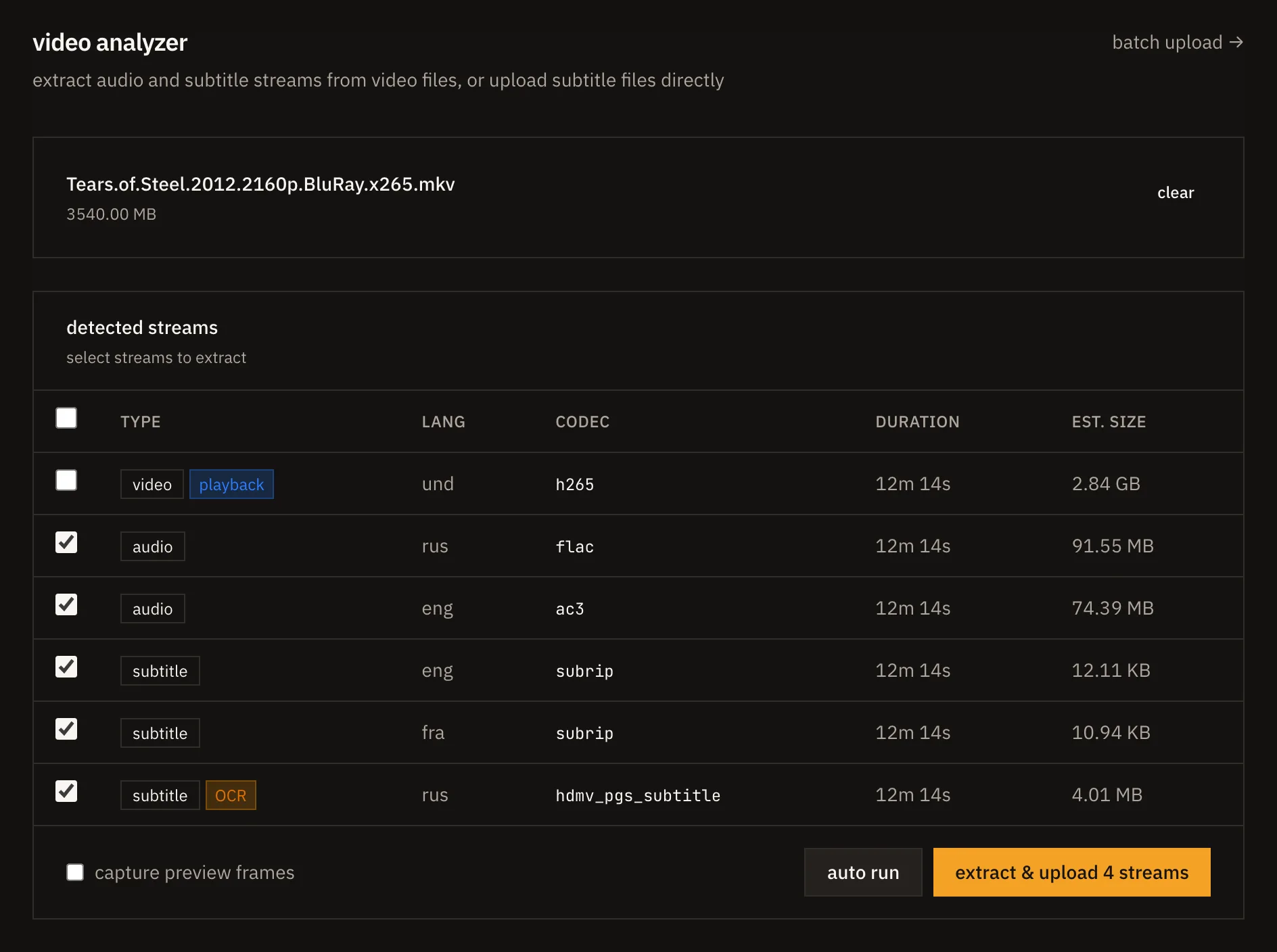
Task: Click the TYPE column header
Action: click(x=141, y=422)
